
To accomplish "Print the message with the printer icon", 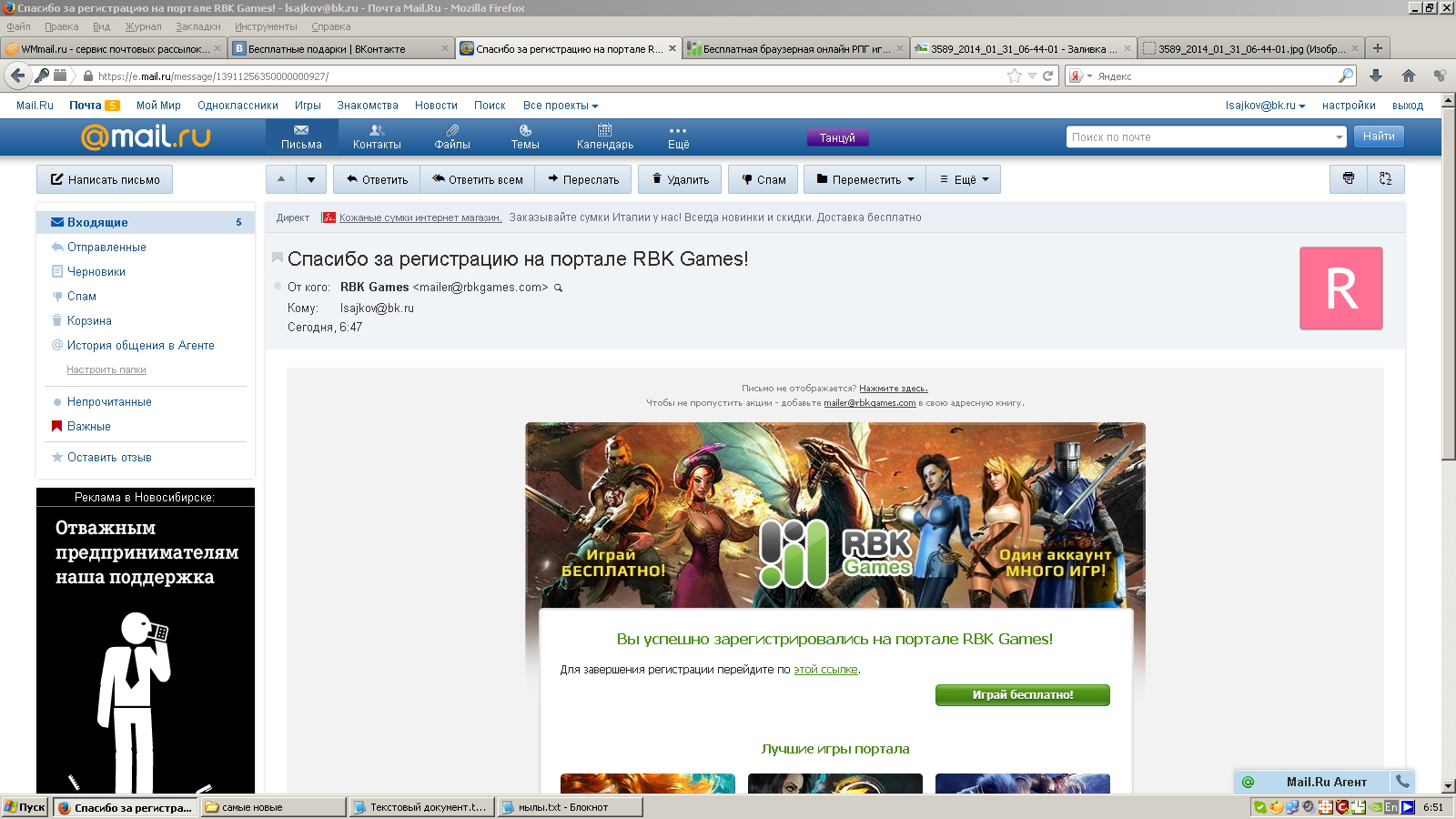I will pos(1349,179).
